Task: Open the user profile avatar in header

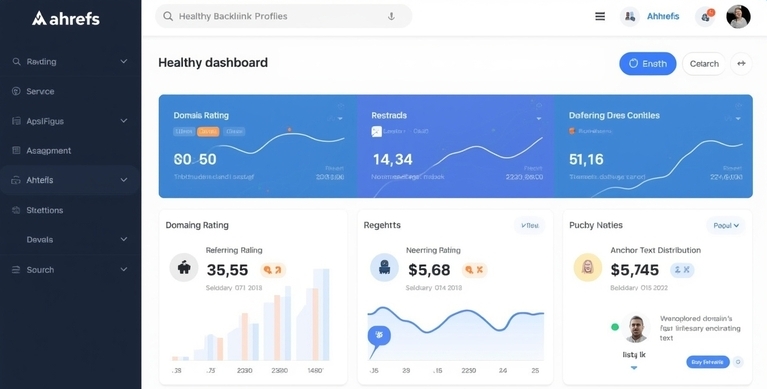Action: [738, 17]
